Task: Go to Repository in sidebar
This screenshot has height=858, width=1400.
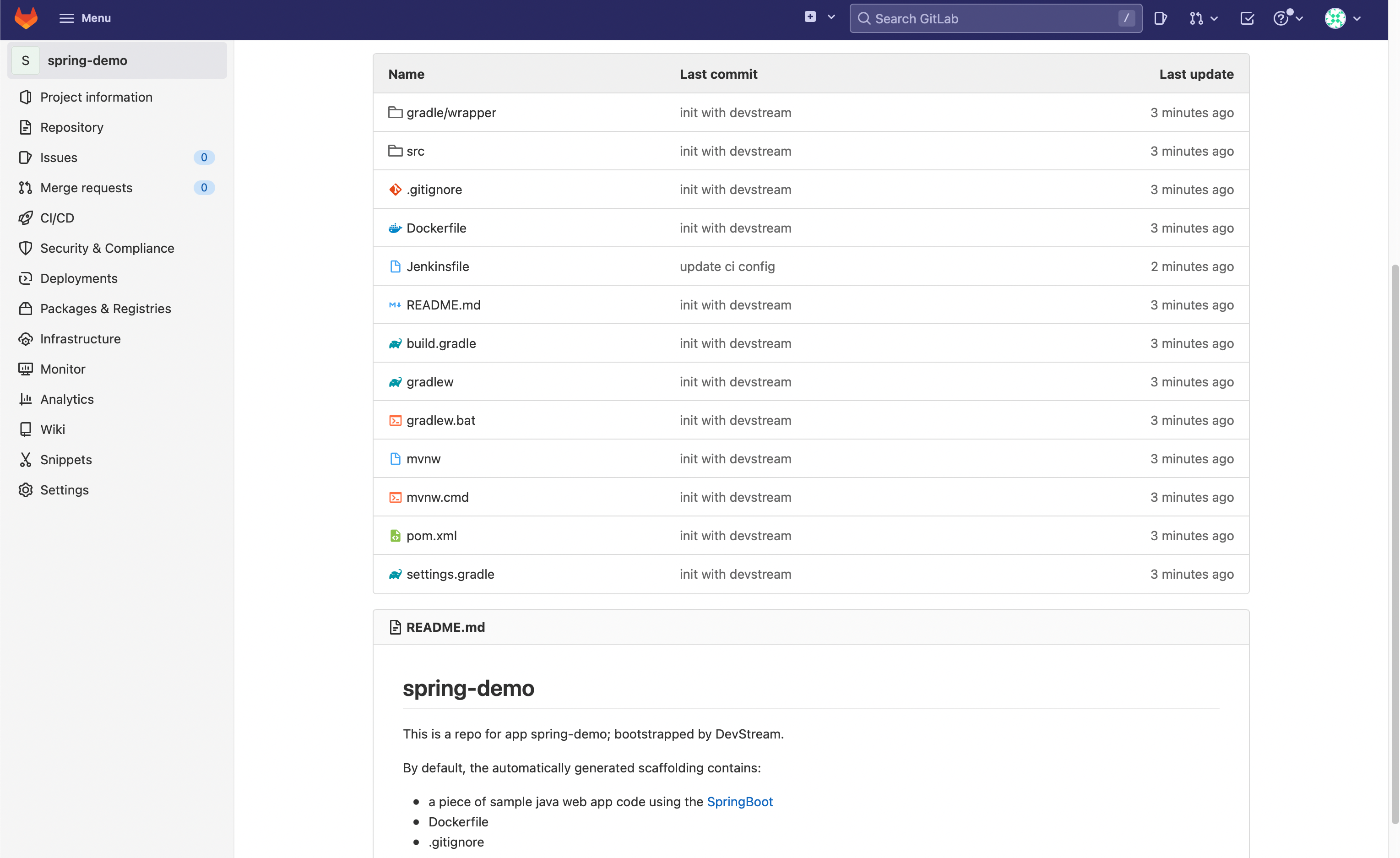Action: [x=71, y=127]
